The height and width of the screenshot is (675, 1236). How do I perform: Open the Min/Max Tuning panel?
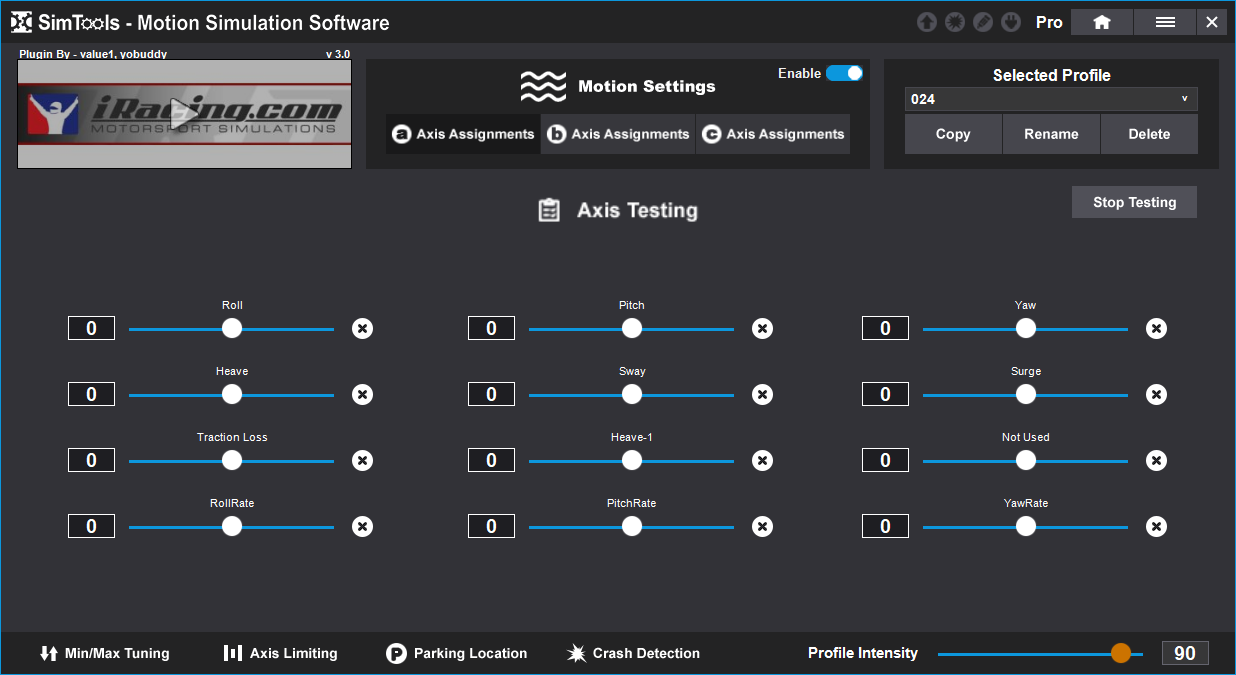104,653
